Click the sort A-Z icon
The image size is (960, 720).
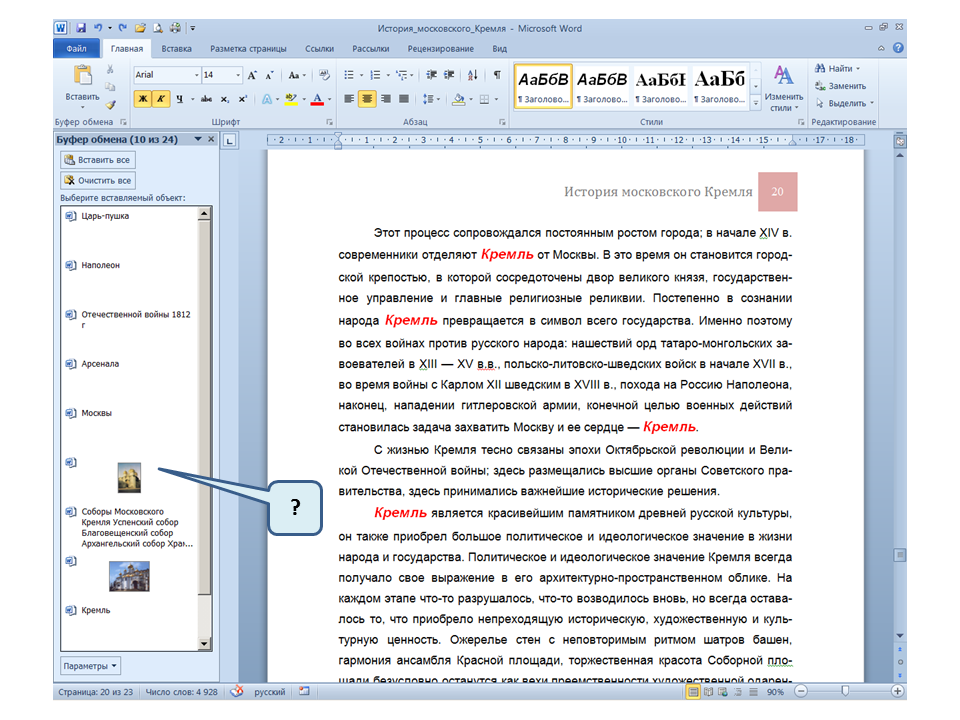point(474,75)
